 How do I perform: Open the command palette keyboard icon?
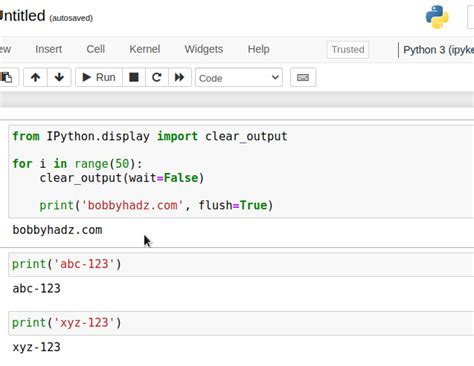303,77
